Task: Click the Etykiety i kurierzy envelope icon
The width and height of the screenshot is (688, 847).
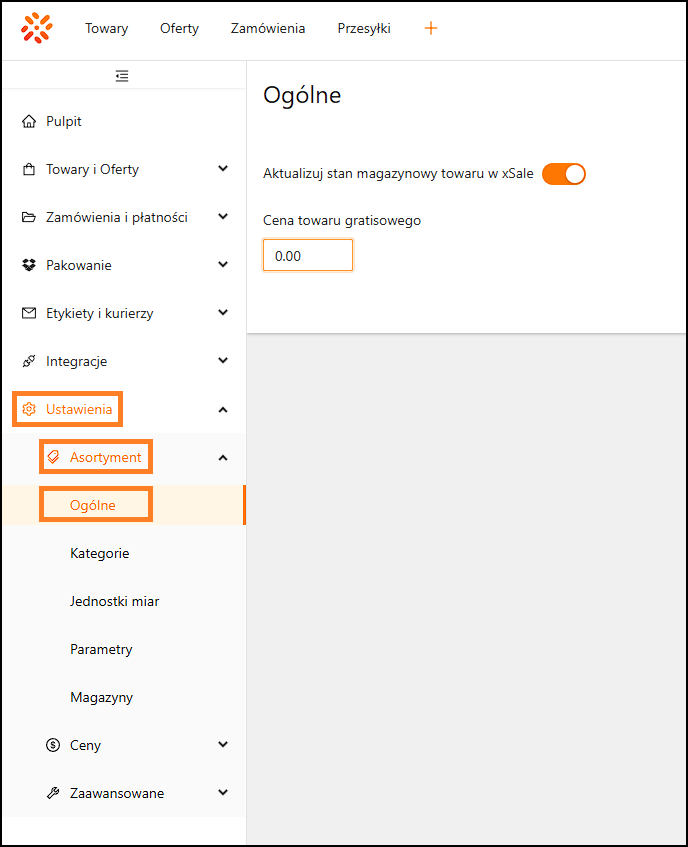Action: [29, 314]
